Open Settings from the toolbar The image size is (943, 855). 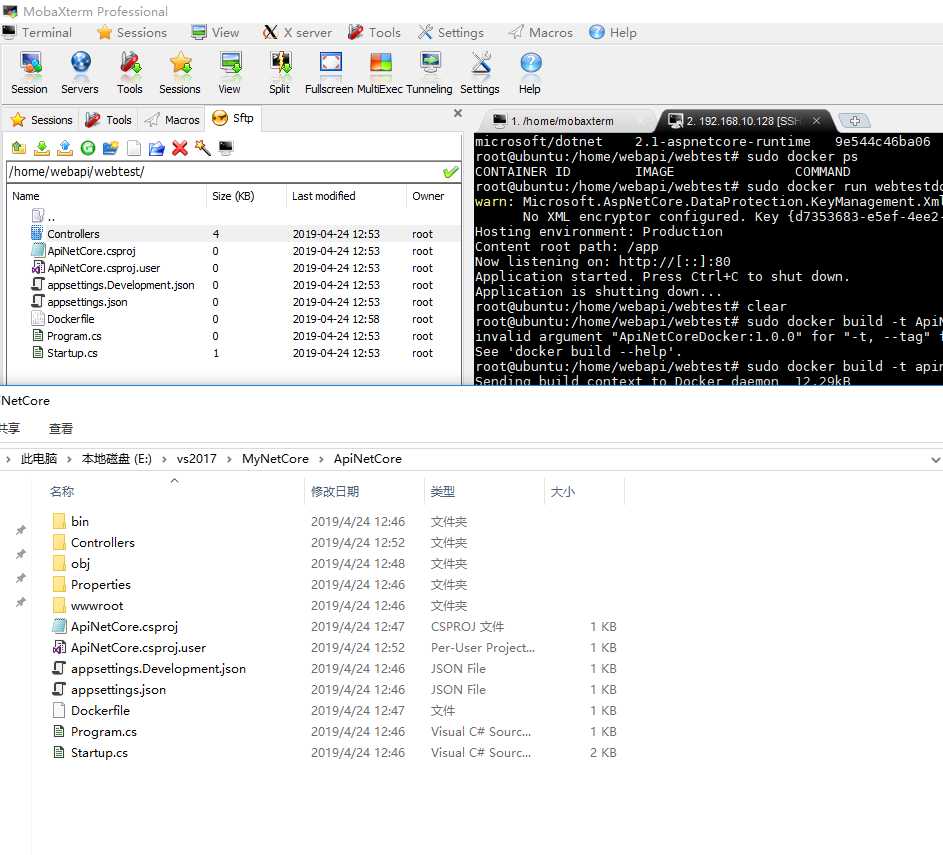(480, 73)
